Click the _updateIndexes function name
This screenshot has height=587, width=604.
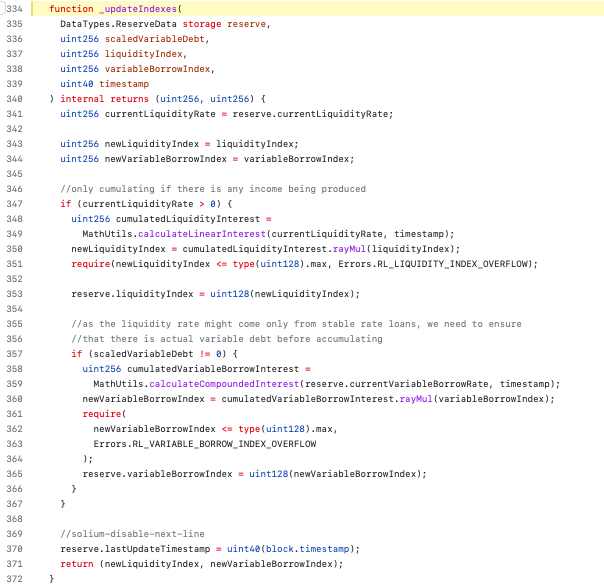[x=138, y=8]
